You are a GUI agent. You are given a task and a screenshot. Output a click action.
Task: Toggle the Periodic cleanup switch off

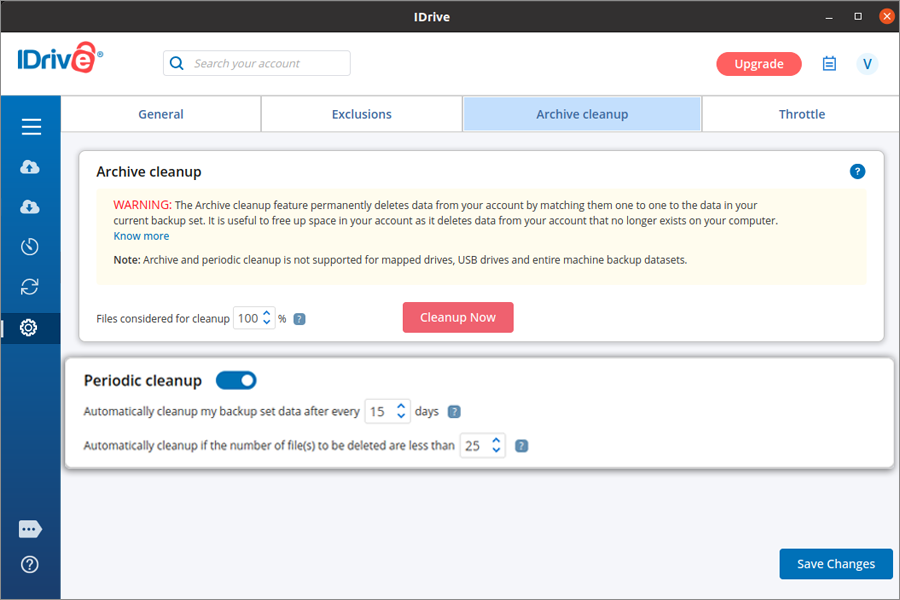click(x=236, y=380)
